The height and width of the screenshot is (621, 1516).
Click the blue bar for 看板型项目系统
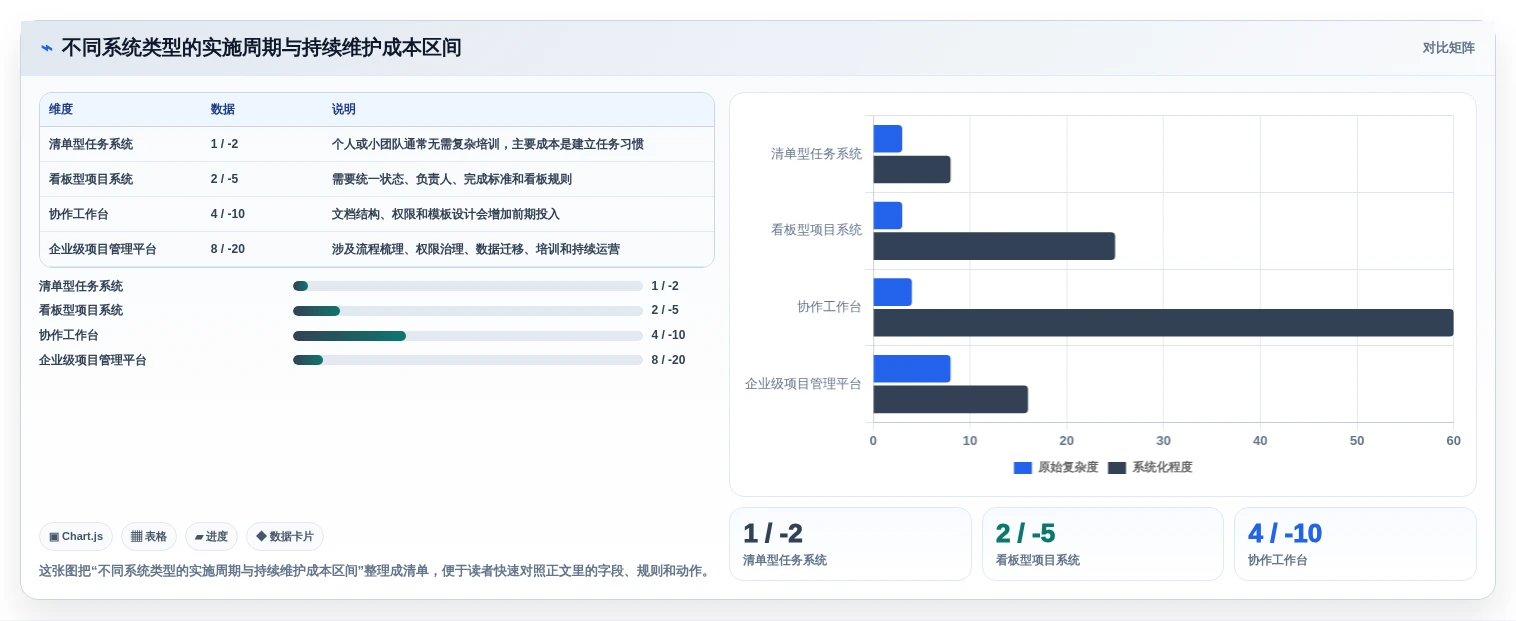[x=888, y=216]
